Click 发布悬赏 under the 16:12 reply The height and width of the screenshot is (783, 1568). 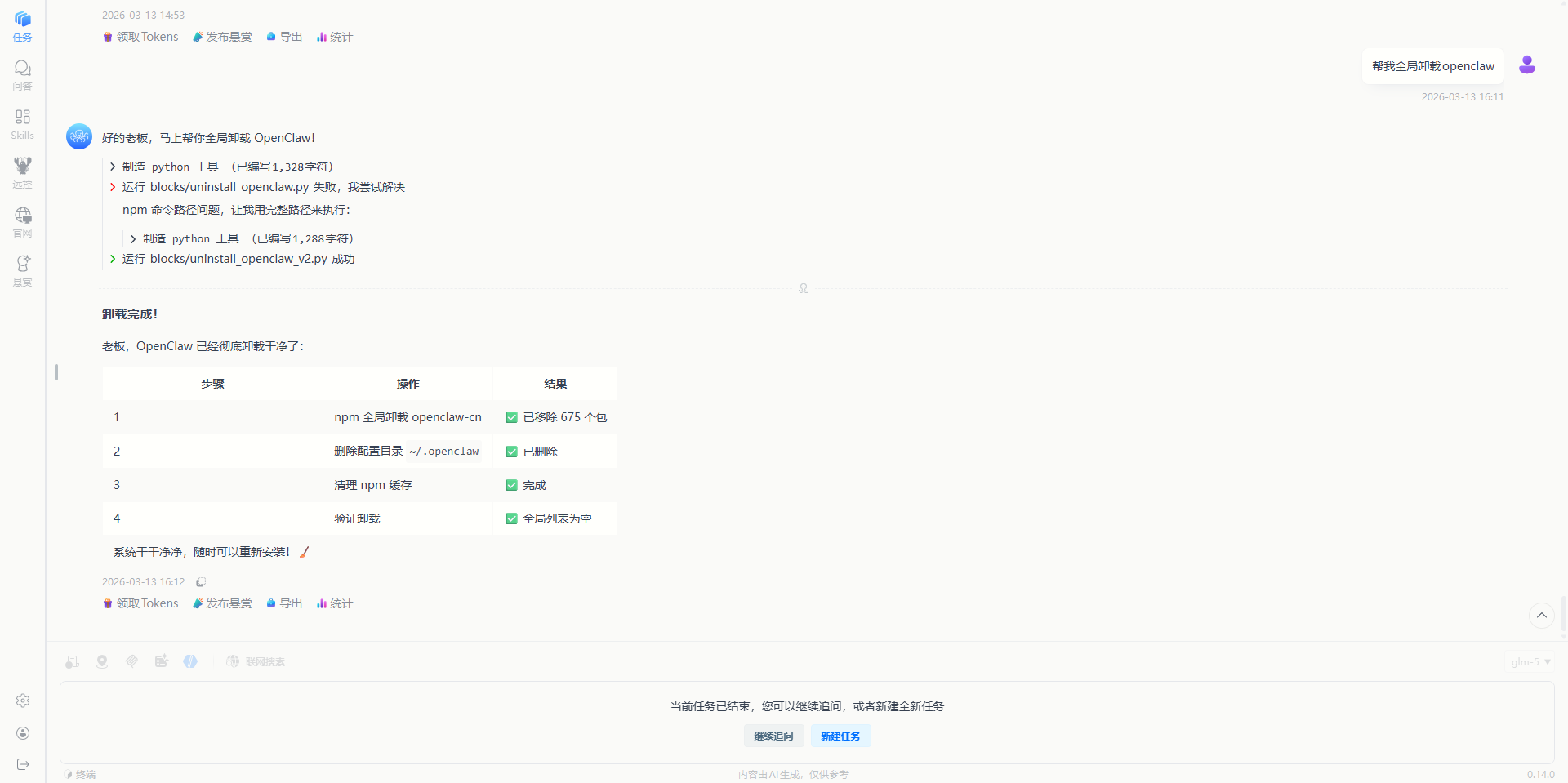[x=222, y=603]
